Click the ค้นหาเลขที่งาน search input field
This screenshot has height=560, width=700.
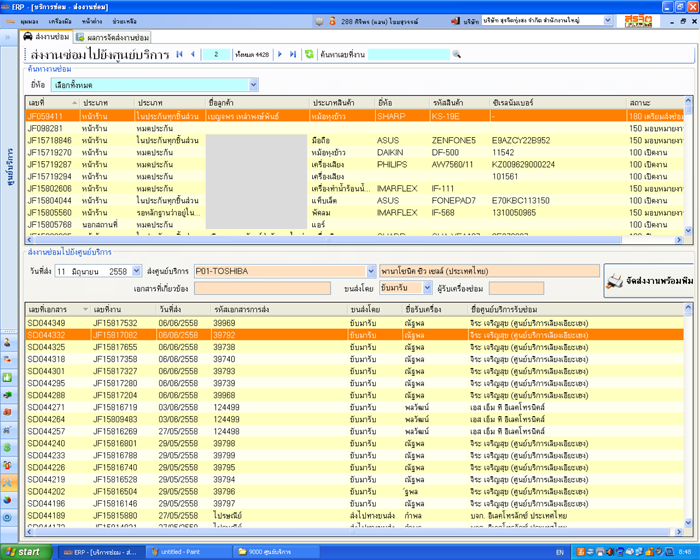tap(408, 54)
